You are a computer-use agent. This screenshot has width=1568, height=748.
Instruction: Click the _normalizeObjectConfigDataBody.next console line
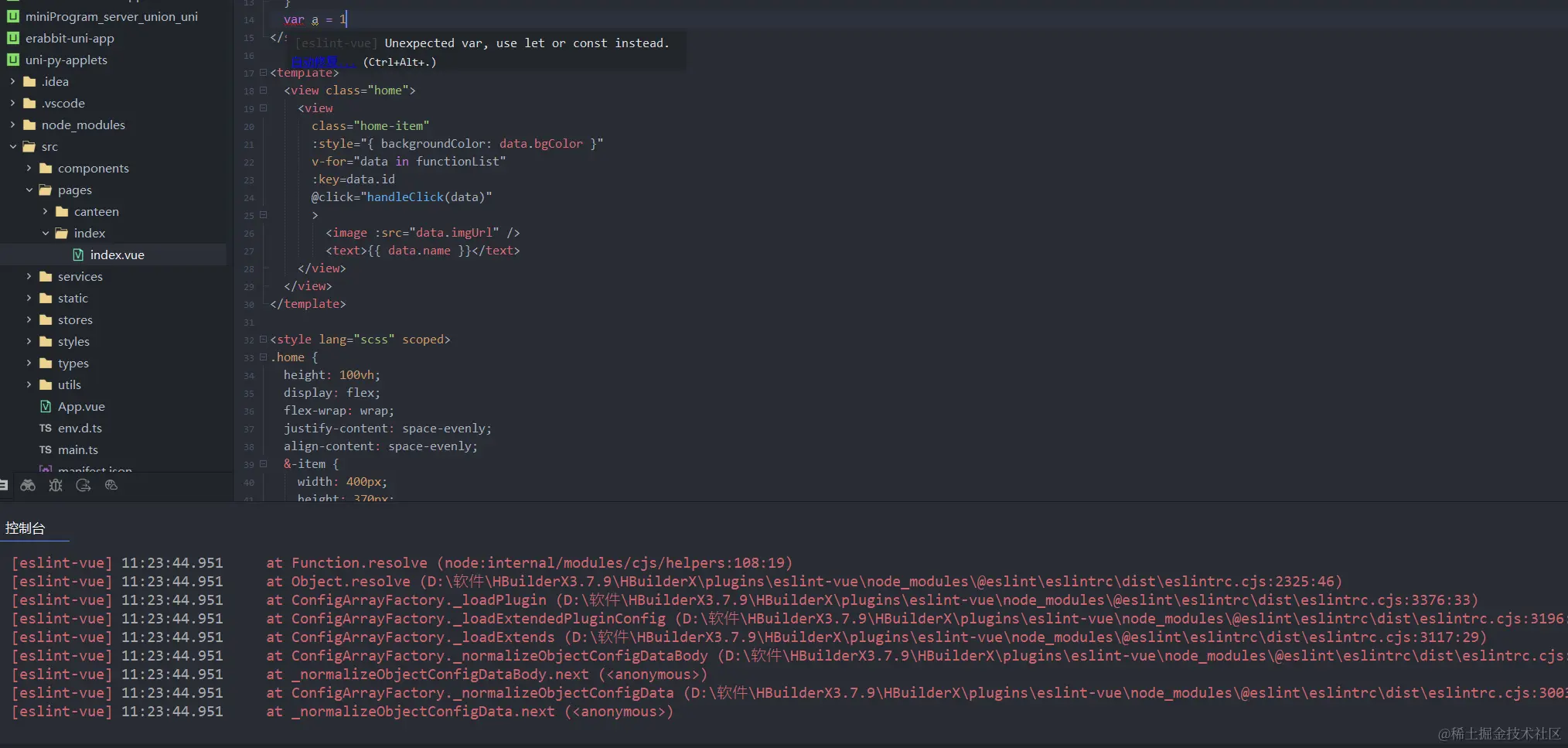click(487, 675)
